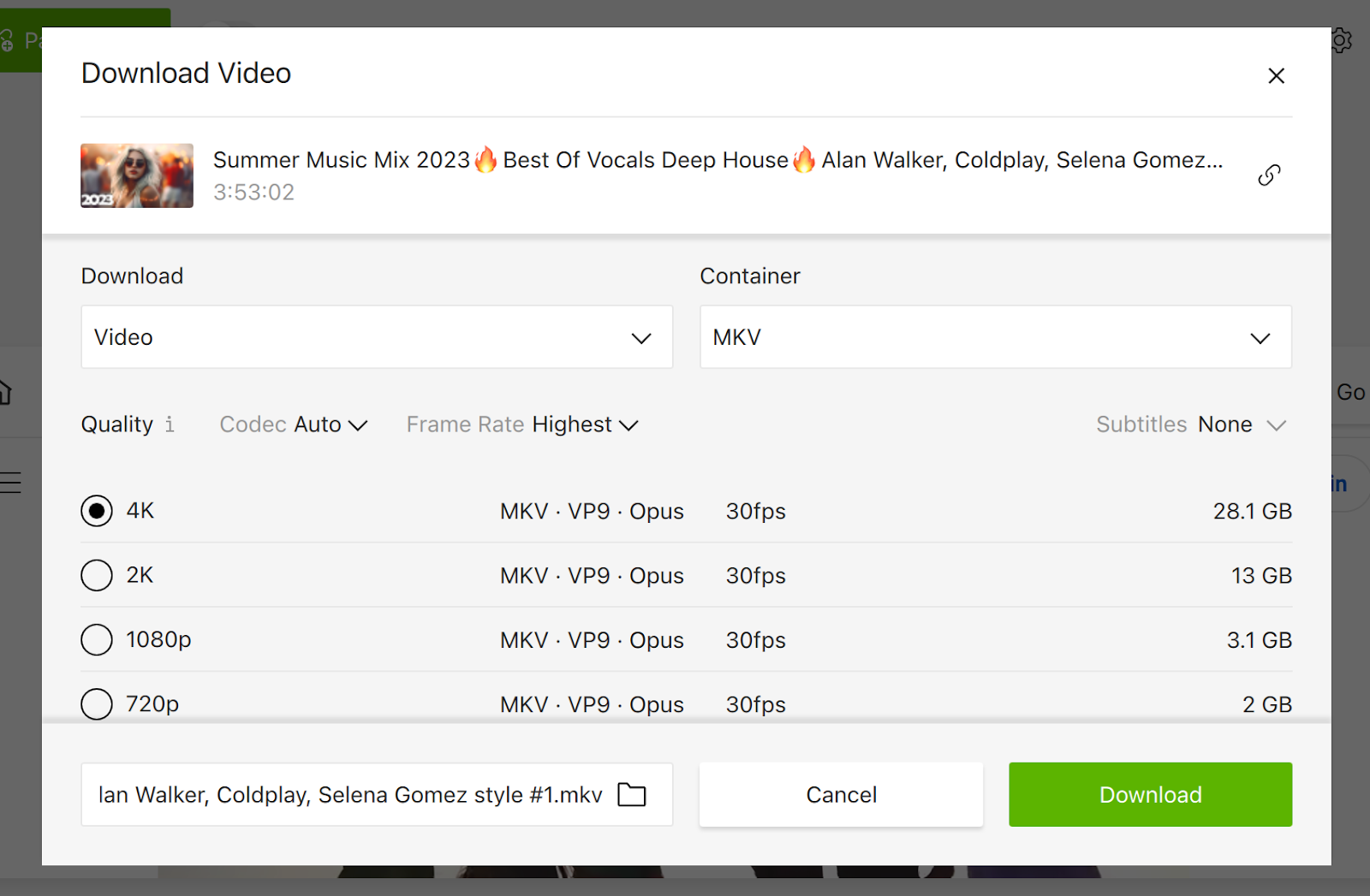Click the Download Video dialog title

(x=186, y=74)
